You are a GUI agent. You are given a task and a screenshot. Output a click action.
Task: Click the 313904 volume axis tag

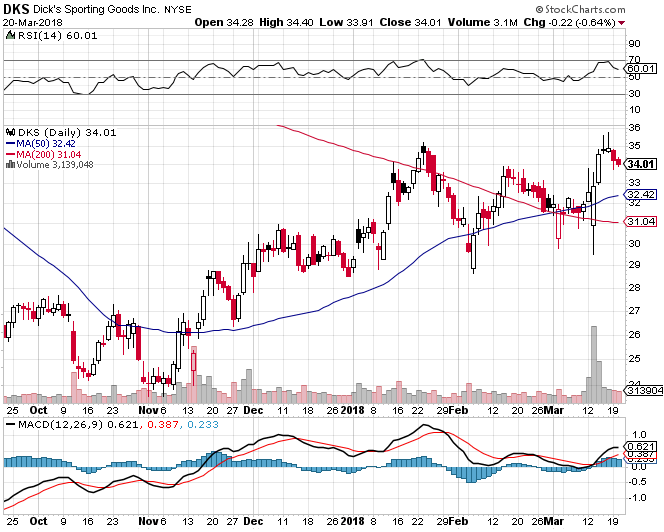644,391
